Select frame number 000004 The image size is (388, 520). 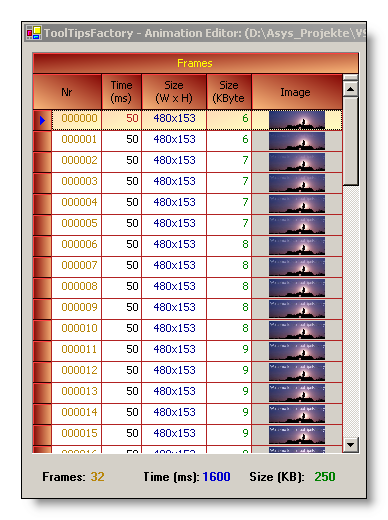(x=79, y=202)
